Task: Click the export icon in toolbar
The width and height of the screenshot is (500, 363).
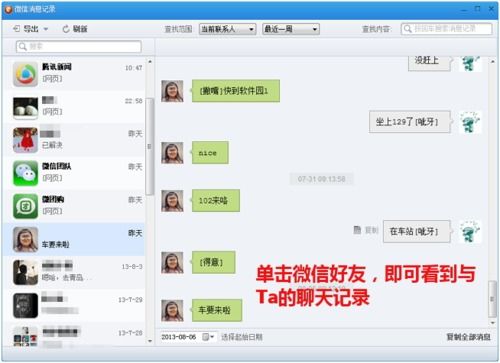Action: tap(16, 29)
